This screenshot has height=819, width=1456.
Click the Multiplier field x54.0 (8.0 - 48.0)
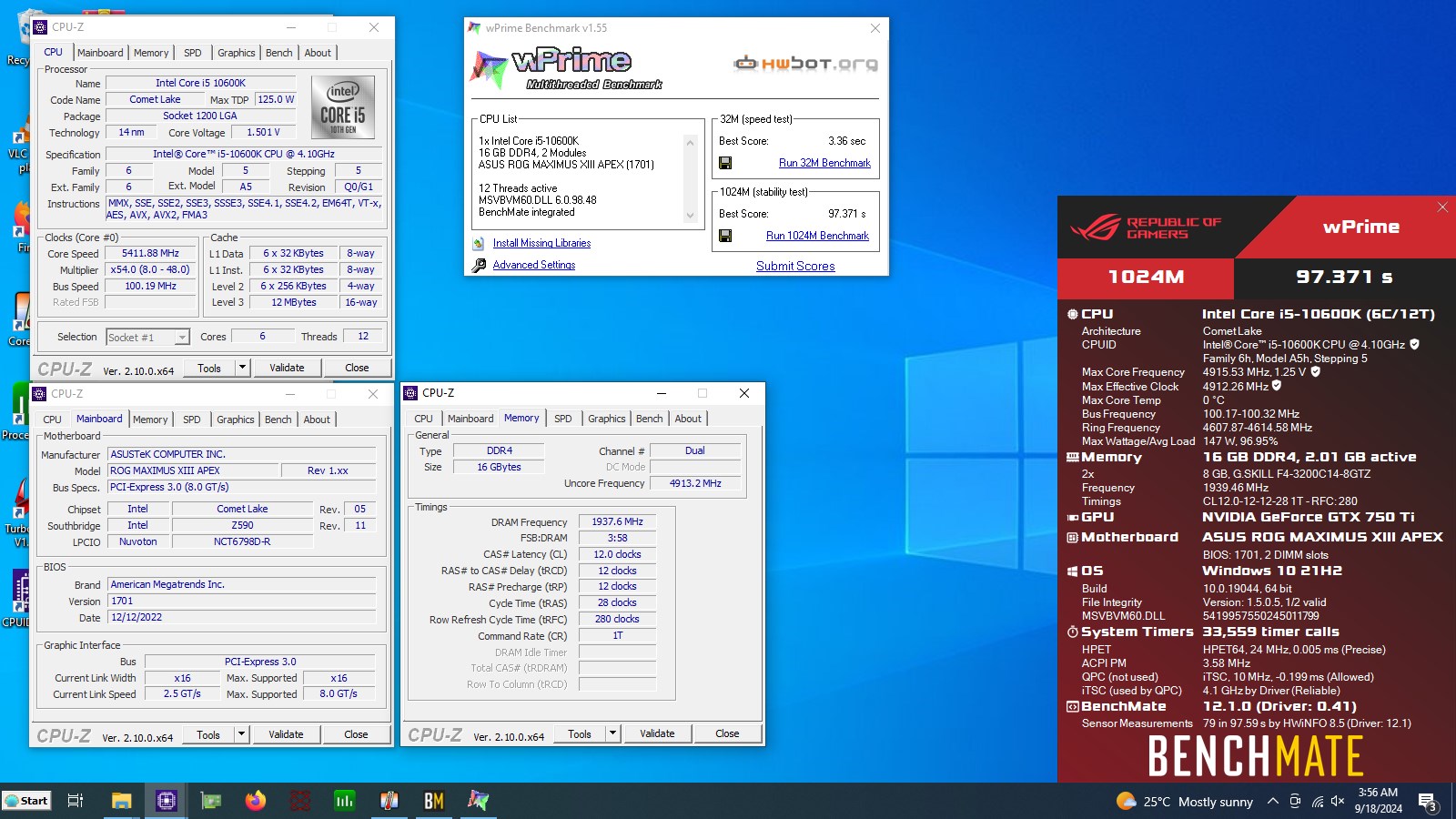pos(150,269)
